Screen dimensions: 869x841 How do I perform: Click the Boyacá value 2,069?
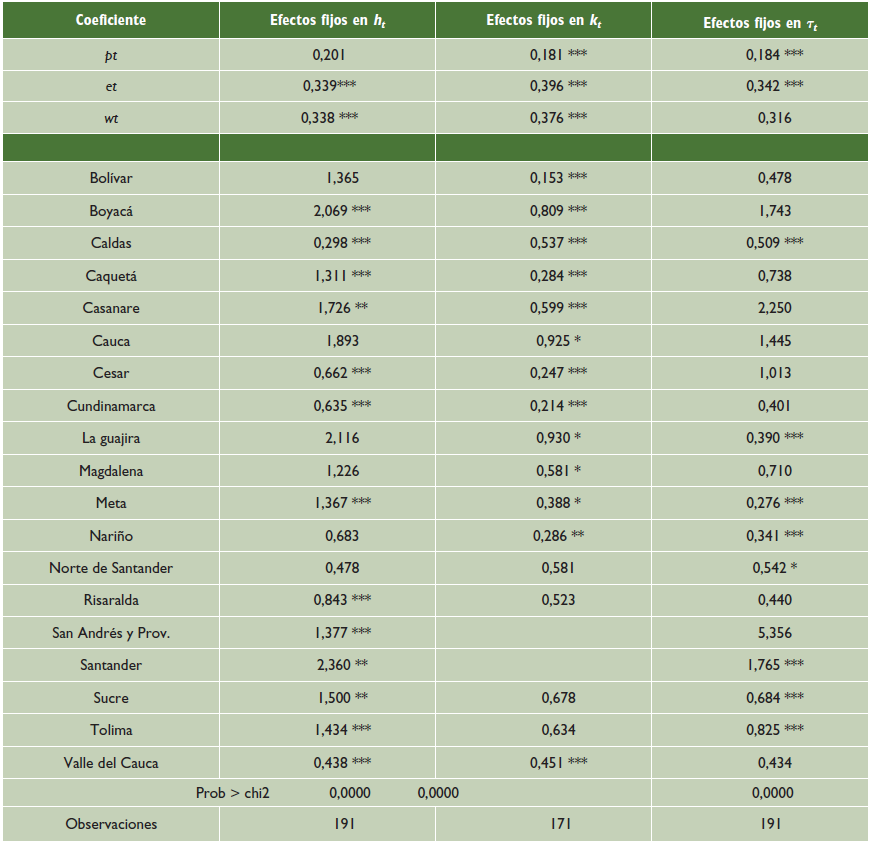pos(323,211)
